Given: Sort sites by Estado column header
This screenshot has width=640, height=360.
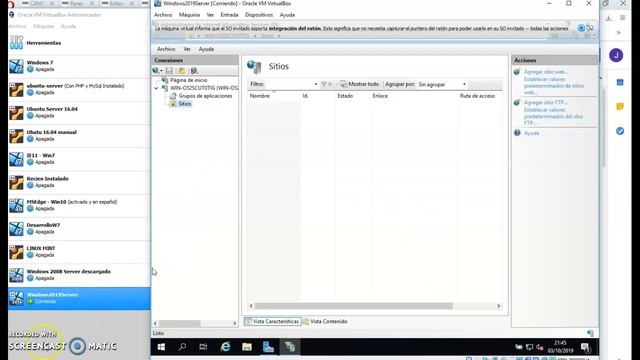Looking at the screenshot, I should coord(345,96).
